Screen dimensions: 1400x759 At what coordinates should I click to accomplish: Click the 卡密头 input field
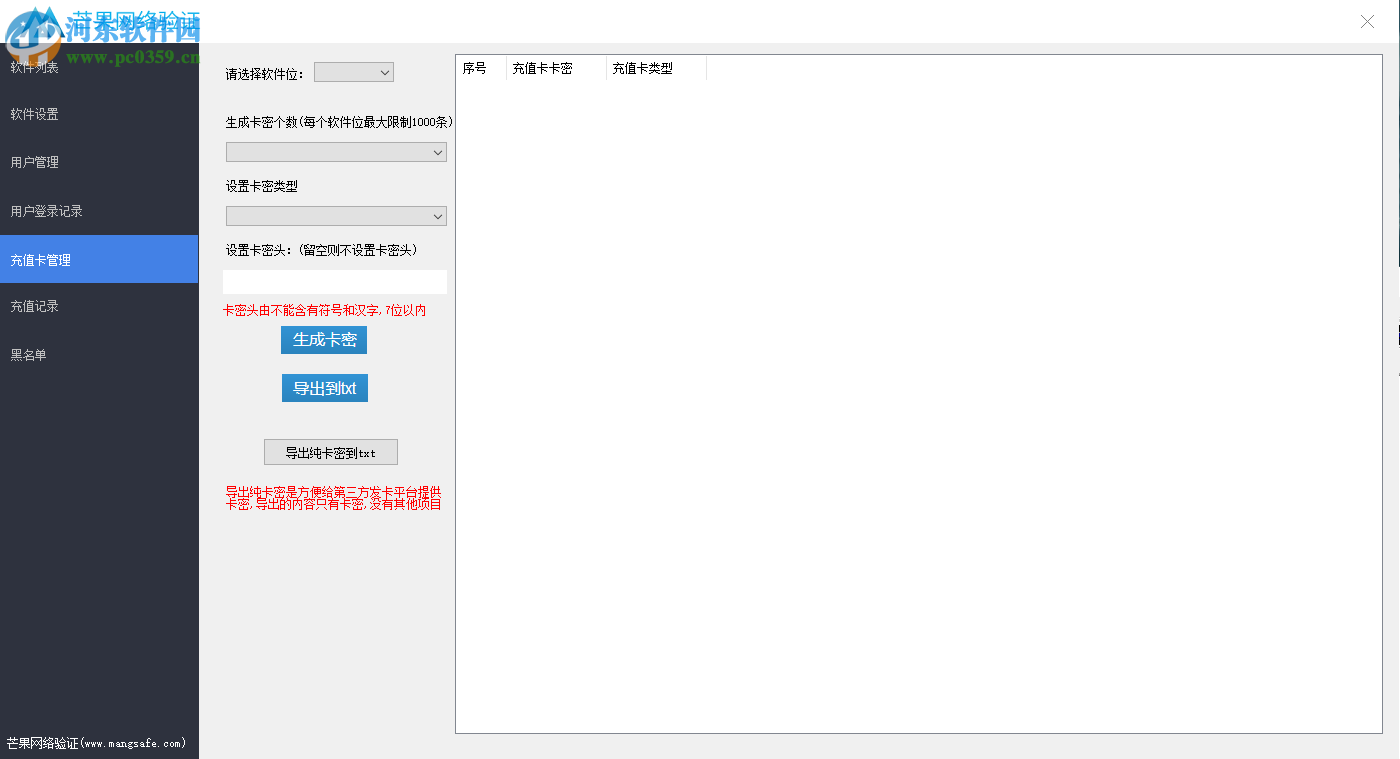pos(336,281)
